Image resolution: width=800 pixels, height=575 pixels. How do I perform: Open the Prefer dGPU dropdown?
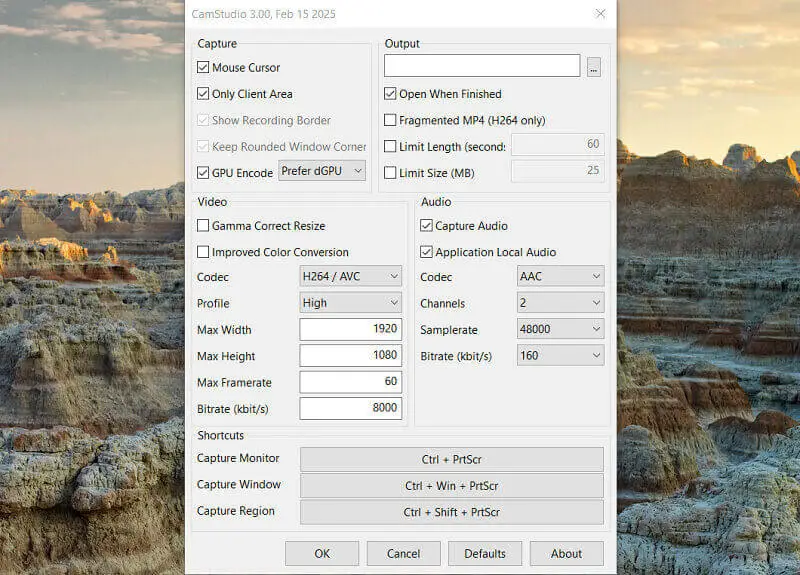pos(322,171)
